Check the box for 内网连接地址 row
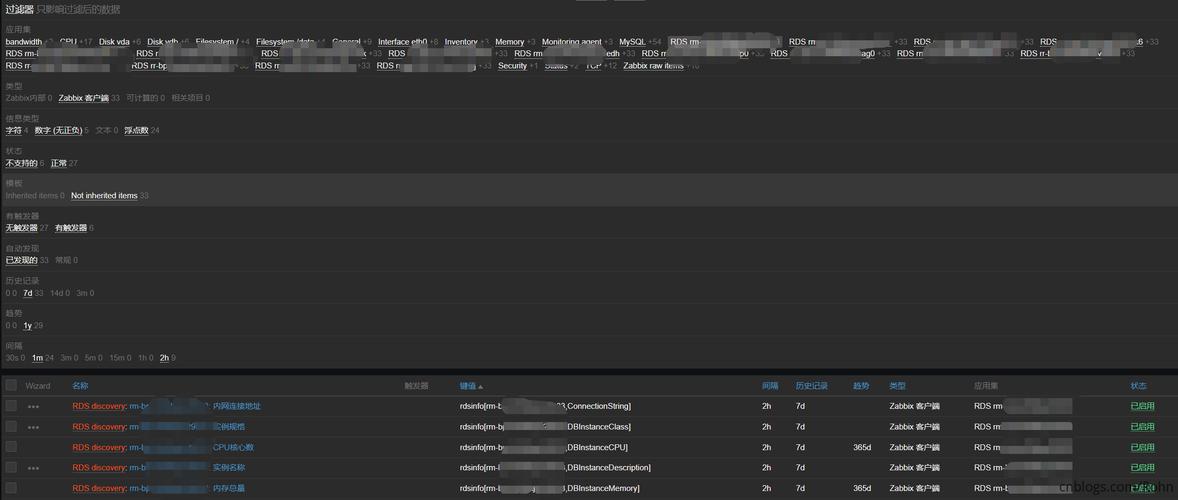The width and height of the screenshot is (1178, 500). (11, 406)
